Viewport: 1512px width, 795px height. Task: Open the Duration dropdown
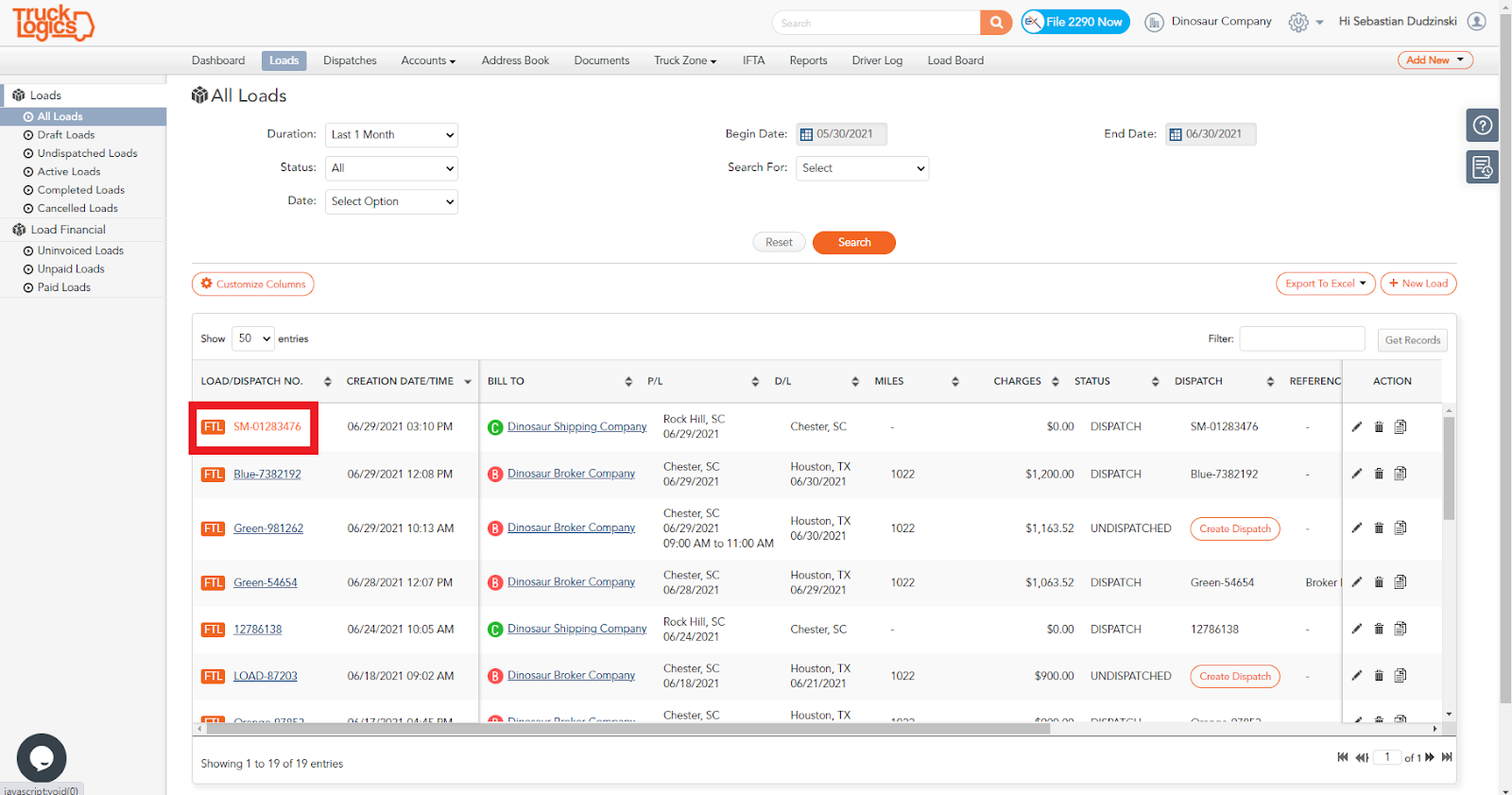(x=391, y=135)
